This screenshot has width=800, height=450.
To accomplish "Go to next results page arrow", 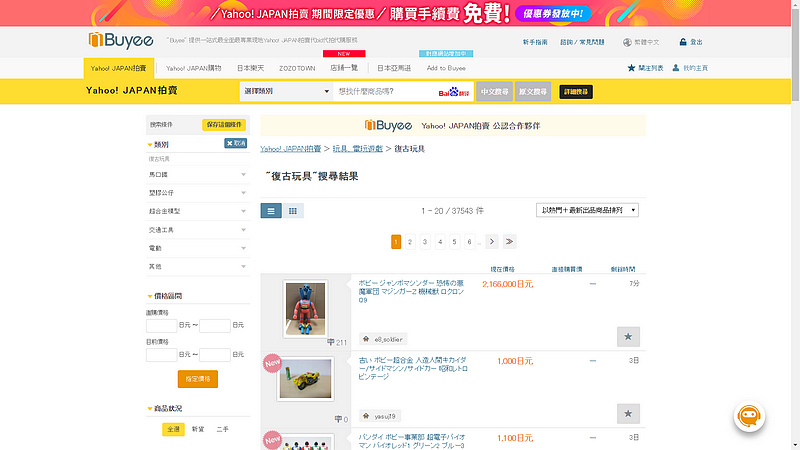I will pyautogui.click(x=492, y=241).
